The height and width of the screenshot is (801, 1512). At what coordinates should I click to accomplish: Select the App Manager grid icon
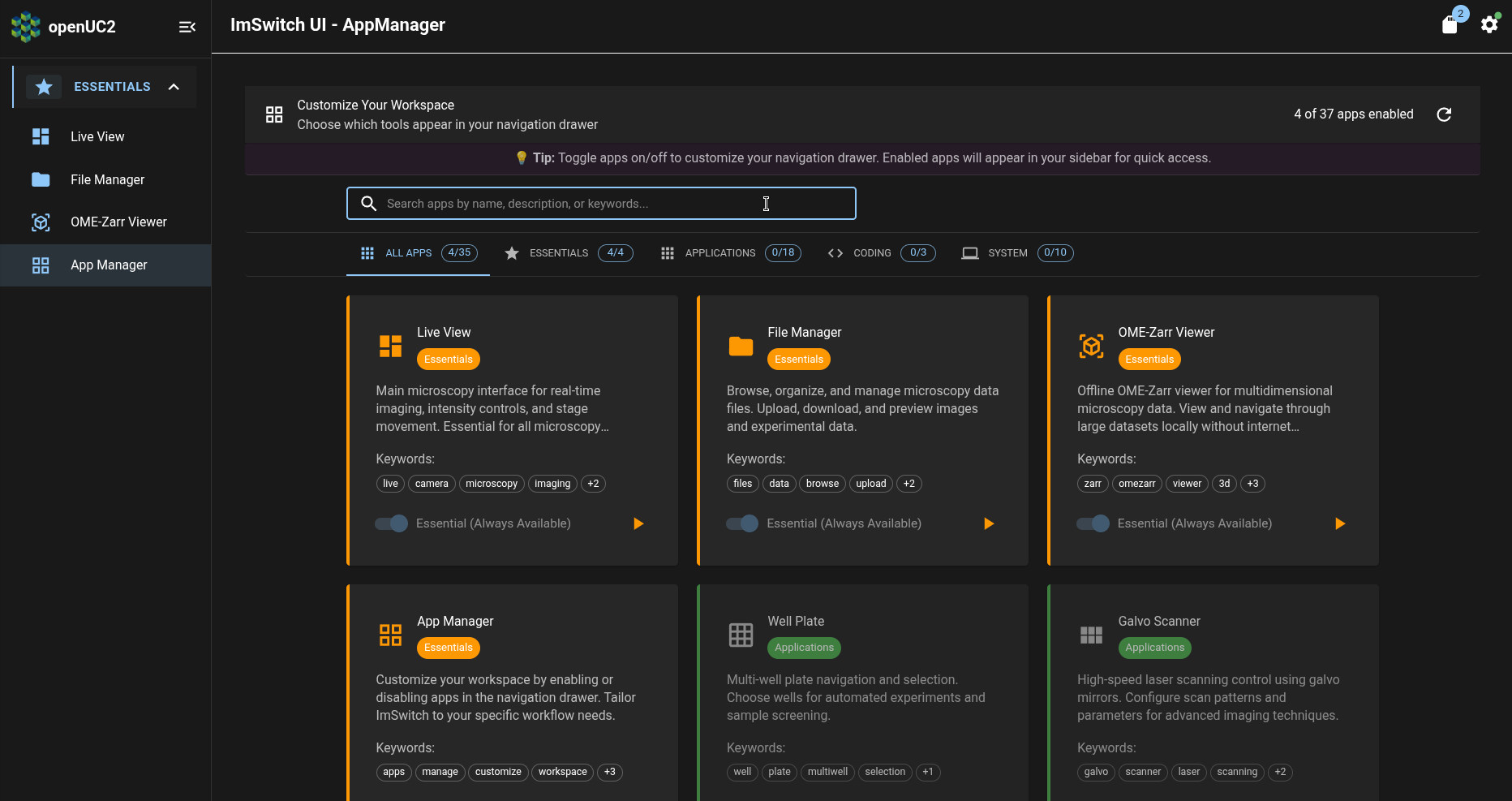pyautogui.click(x=41, y=265)
